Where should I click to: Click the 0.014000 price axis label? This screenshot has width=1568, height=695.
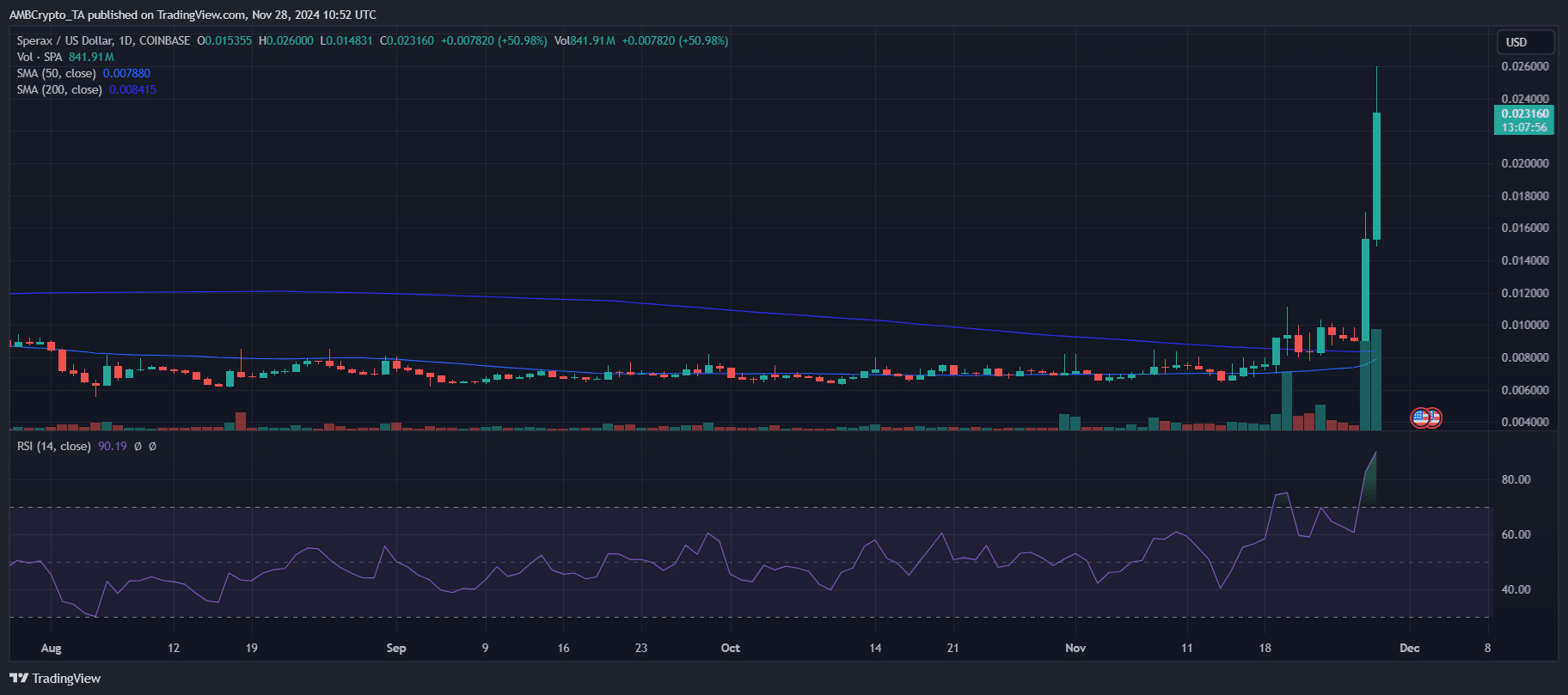[x=1525, y=260]
